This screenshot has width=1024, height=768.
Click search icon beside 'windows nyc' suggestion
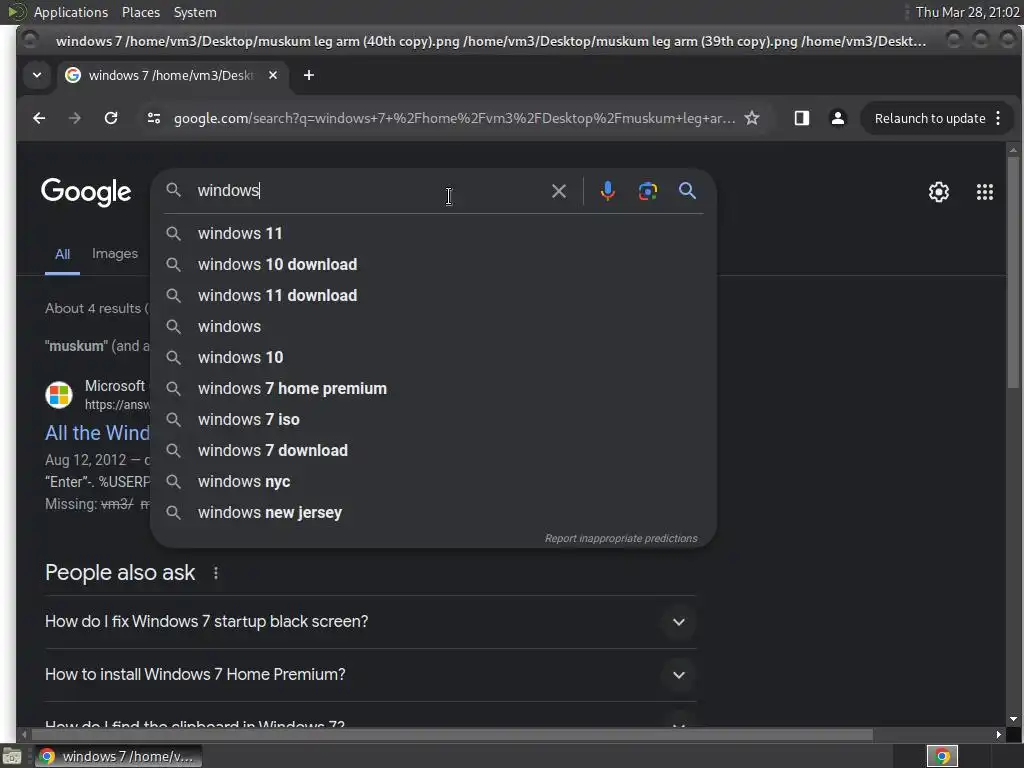coord(173,481)
